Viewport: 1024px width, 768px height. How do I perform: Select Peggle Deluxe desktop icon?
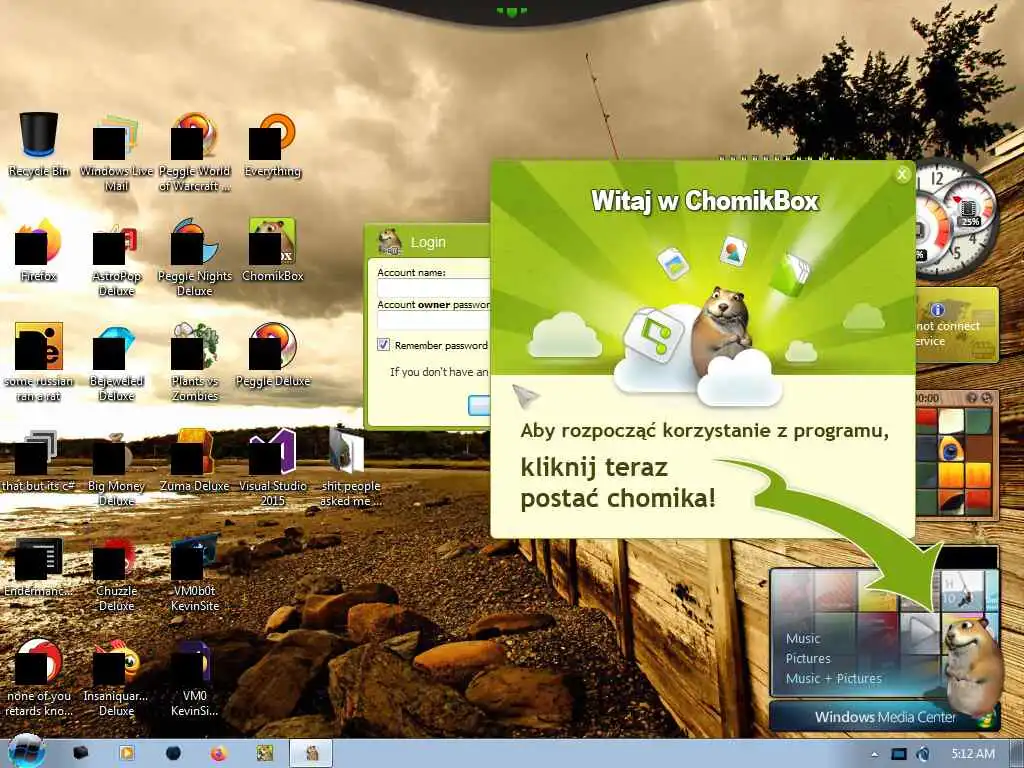pos(272,355)
